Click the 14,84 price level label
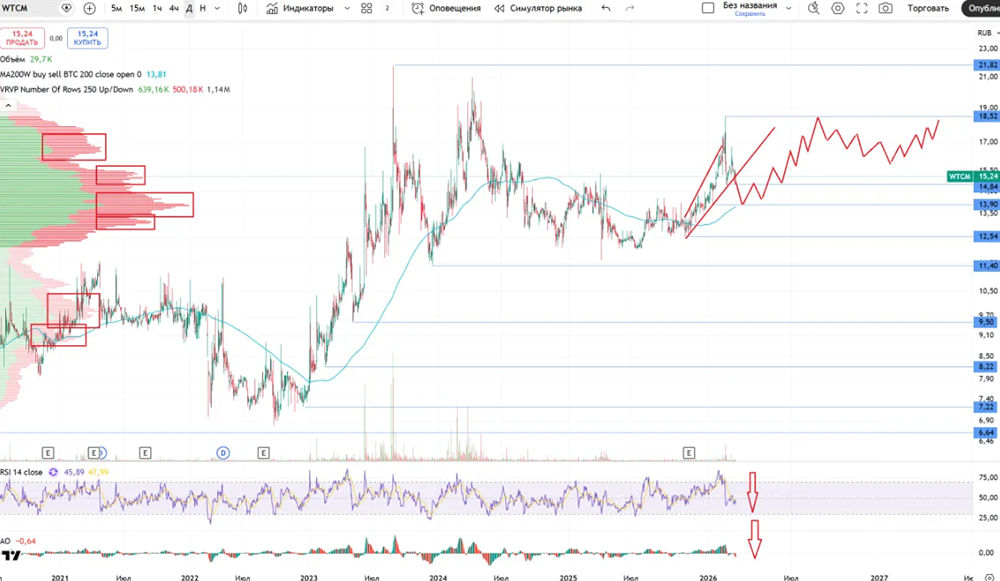The width and height of the screenshot is (1000, 581). pyautogui.click(x=987, y=187)
